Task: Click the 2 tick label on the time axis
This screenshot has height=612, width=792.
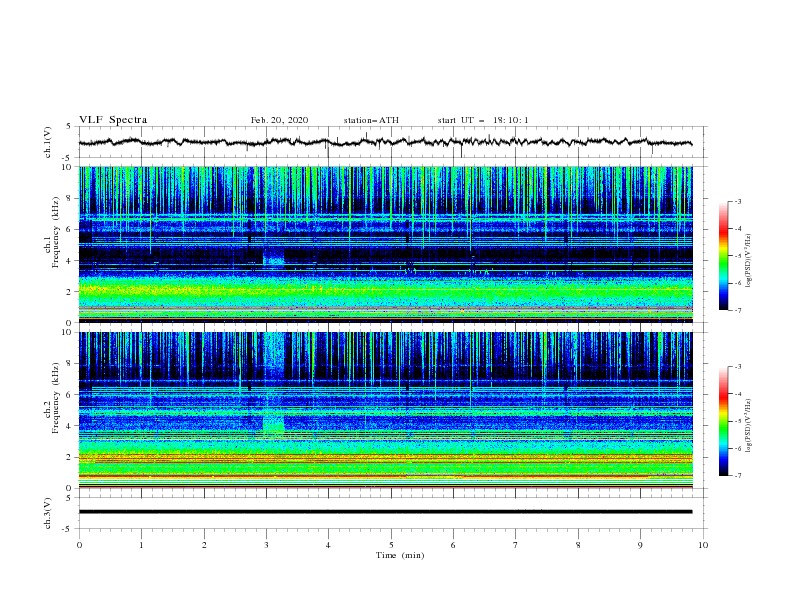Action: pos(204,545)
